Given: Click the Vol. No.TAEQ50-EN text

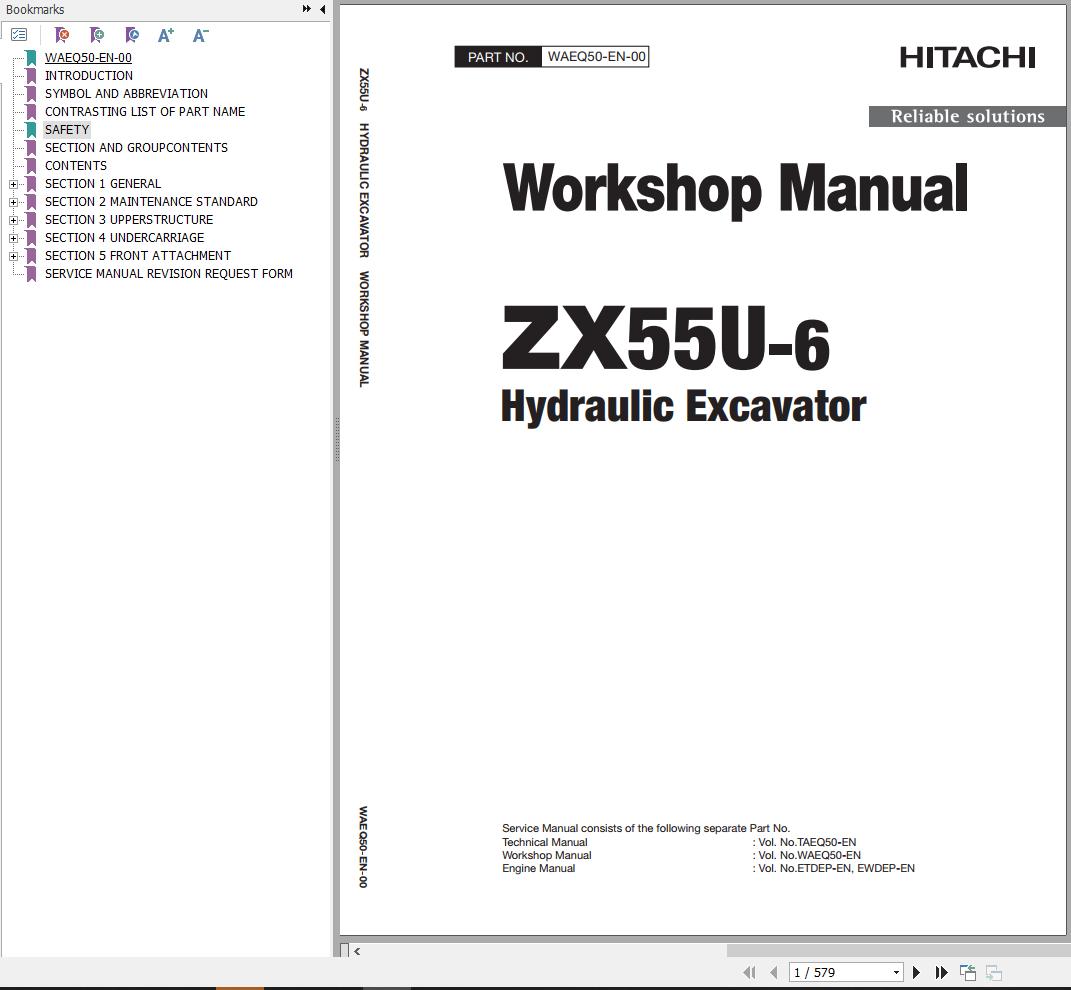Looking at the screenshot, I should tap(807, 842).
